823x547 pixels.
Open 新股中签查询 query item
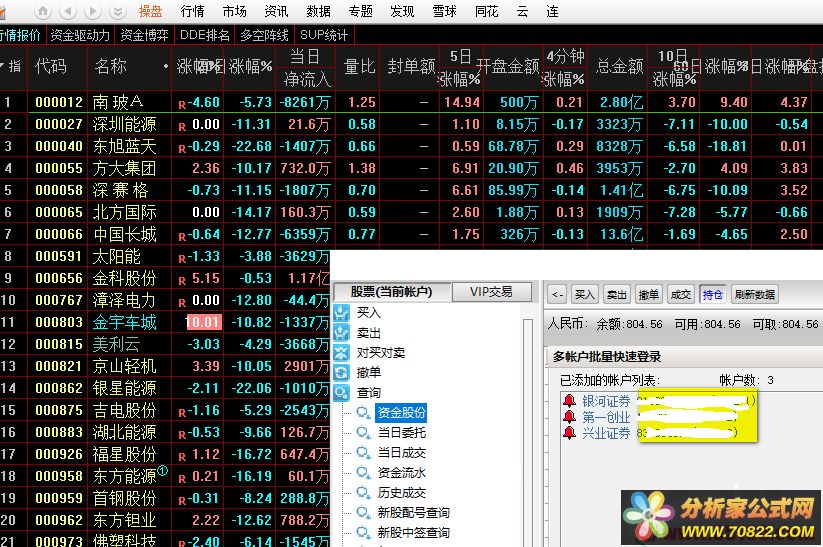(x=414, y=532)
